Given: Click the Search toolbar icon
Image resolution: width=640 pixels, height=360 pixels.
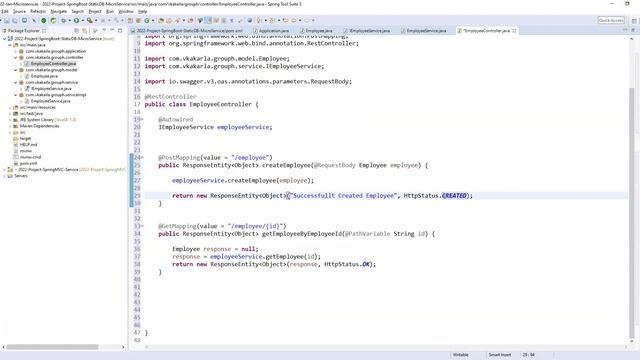Looking at the screenshot, I should click(178, 20).
